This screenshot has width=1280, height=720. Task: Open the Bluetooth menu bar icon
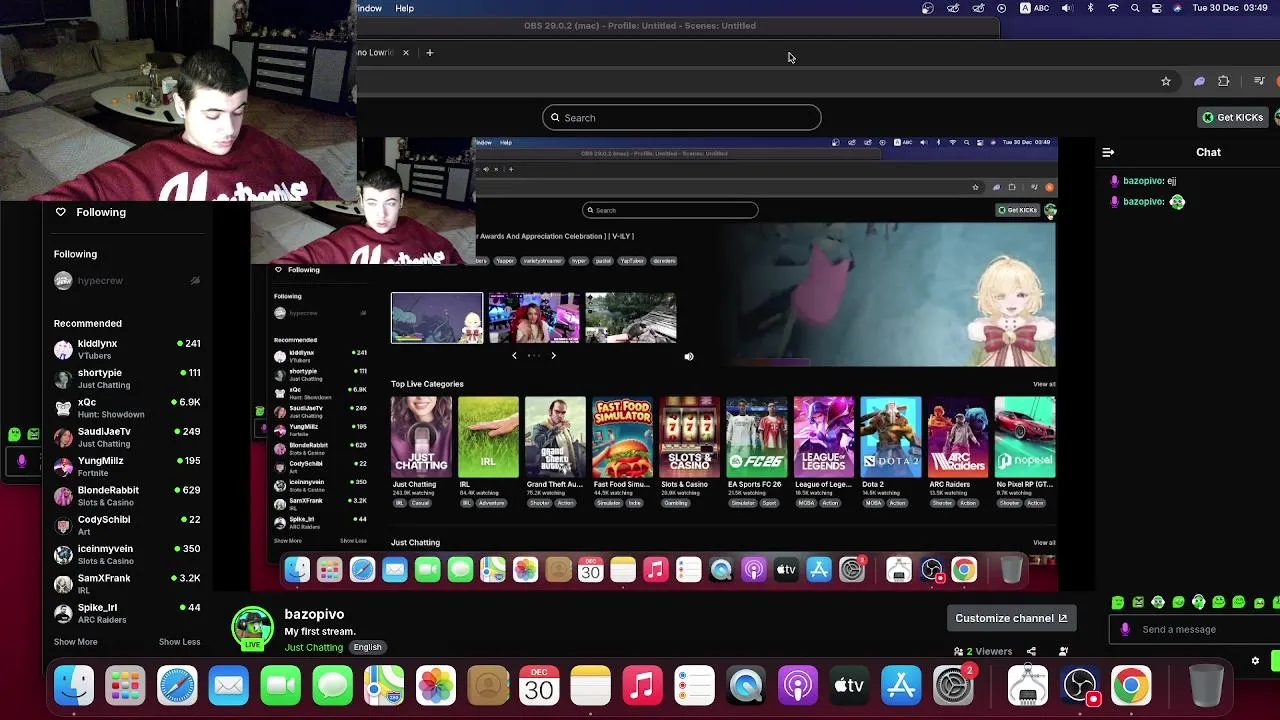pos(1090,8)
